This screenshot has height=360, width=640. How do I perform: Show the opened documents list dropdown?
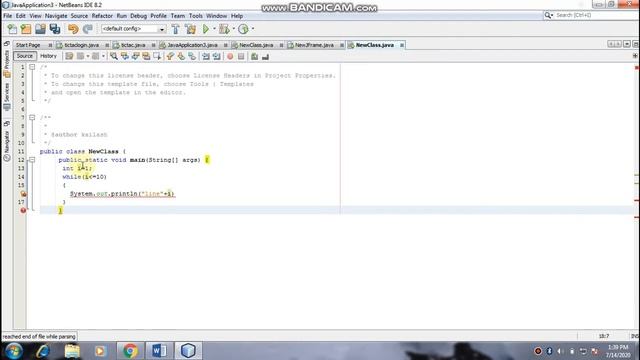tap(627, 44)
